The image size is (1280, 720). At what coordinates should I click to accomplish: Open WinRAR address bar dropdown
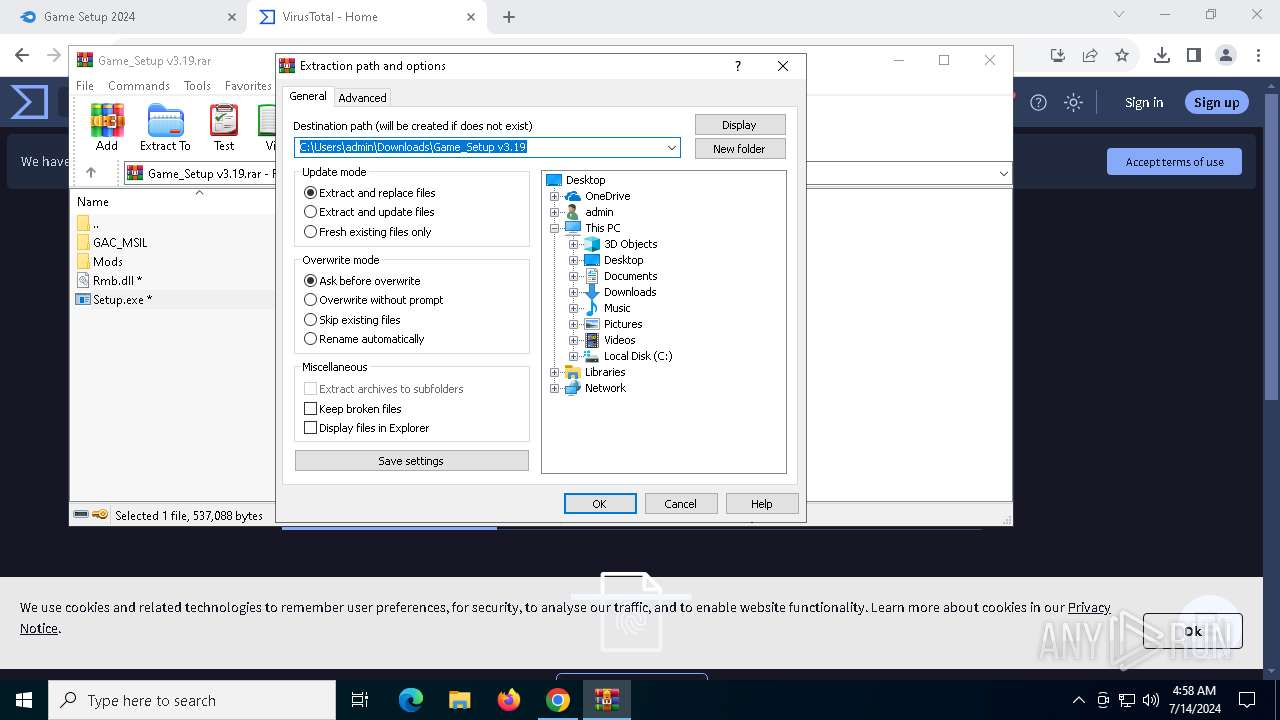click(x=1003, y=174)
